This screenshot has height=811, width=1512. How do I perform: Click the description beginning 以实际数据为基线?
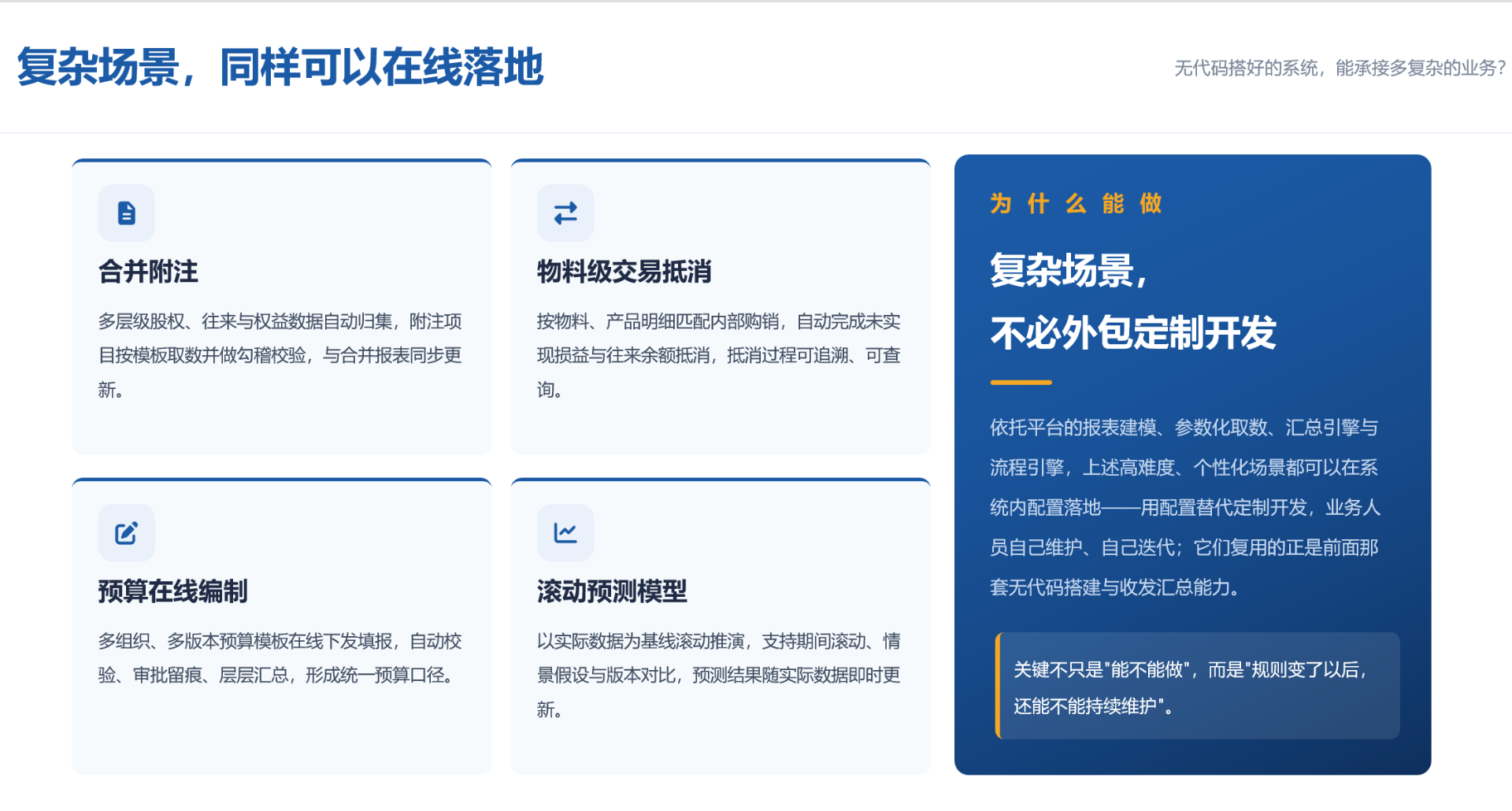tap(719, 675)
